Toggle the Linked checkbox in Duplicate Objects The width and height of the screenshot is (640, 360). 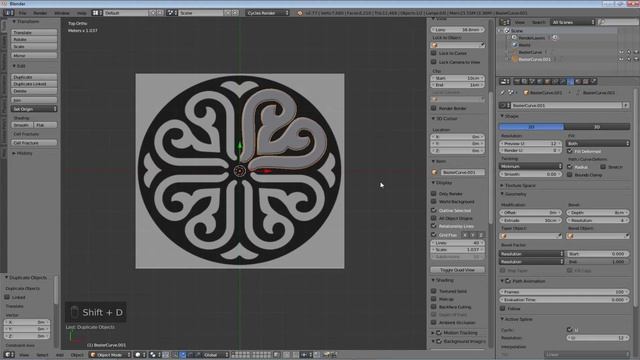coord(7,297)
